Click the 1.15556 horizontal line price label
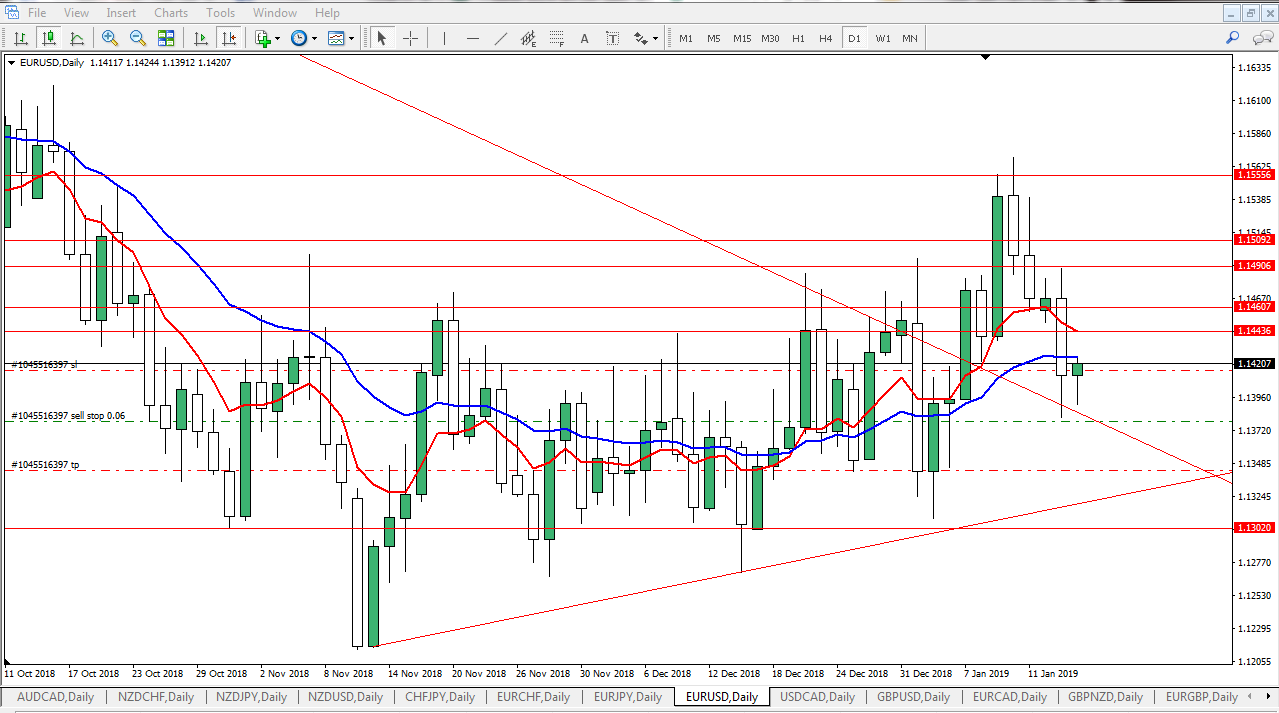Image resolution: width=1279 pixels, height=713 pixels. (x=1254, y=174)
